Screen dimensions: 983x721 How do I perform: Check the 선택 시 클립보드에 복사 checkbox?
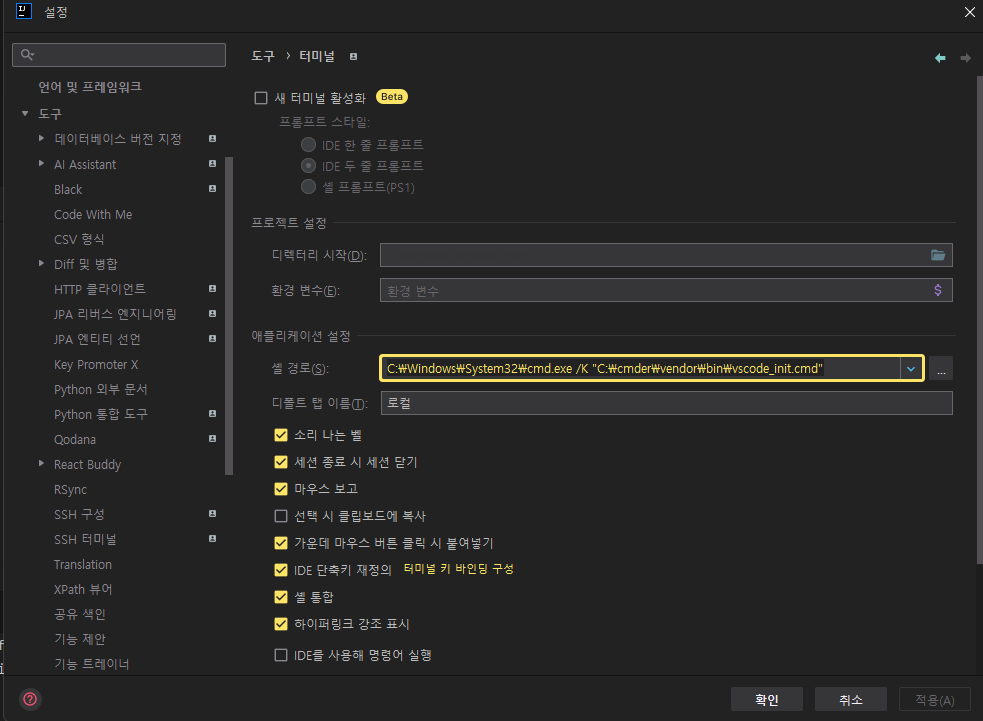click(281, 516)
